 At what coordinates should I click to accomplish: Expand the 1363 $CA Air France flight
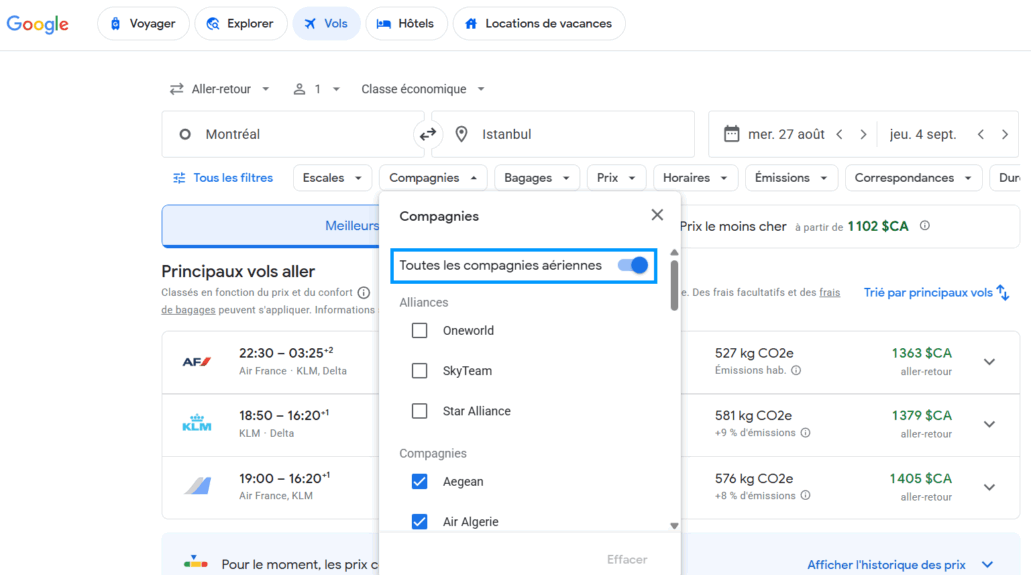pos(990,362)
